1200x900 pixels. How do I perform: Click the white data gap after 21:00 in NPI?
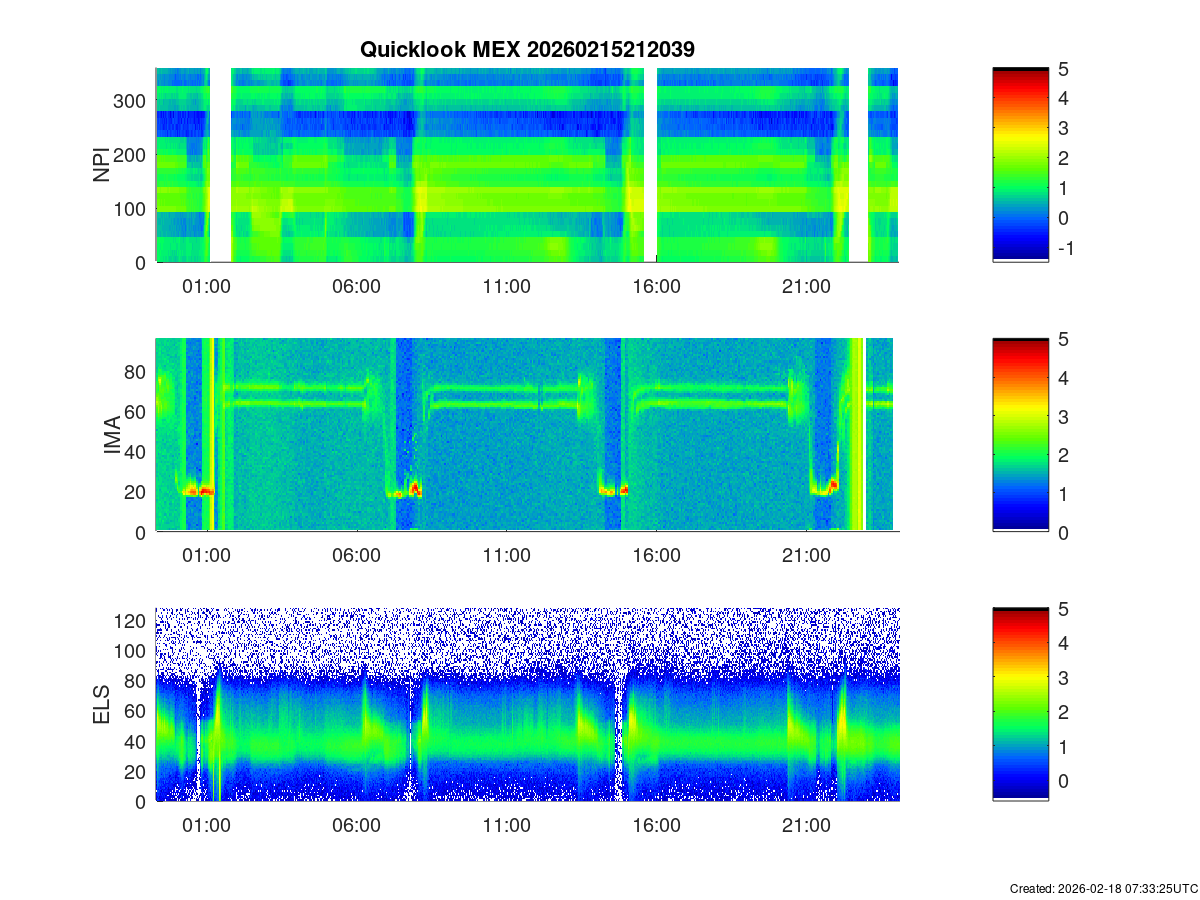(857, 165)
